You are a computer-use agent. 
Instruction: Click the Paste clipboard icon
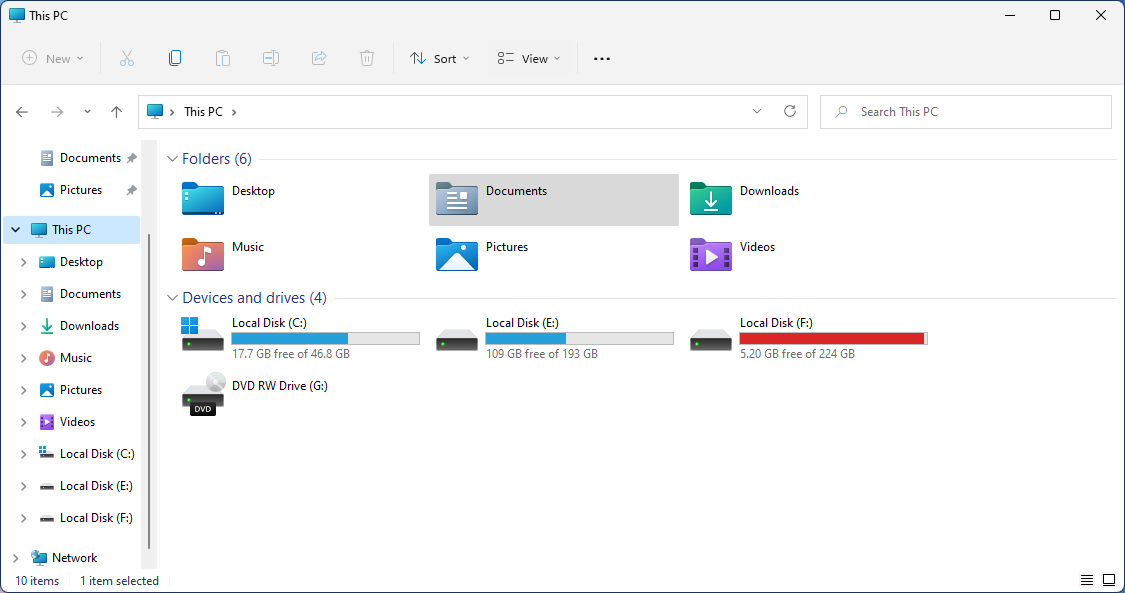pos(223,59)
